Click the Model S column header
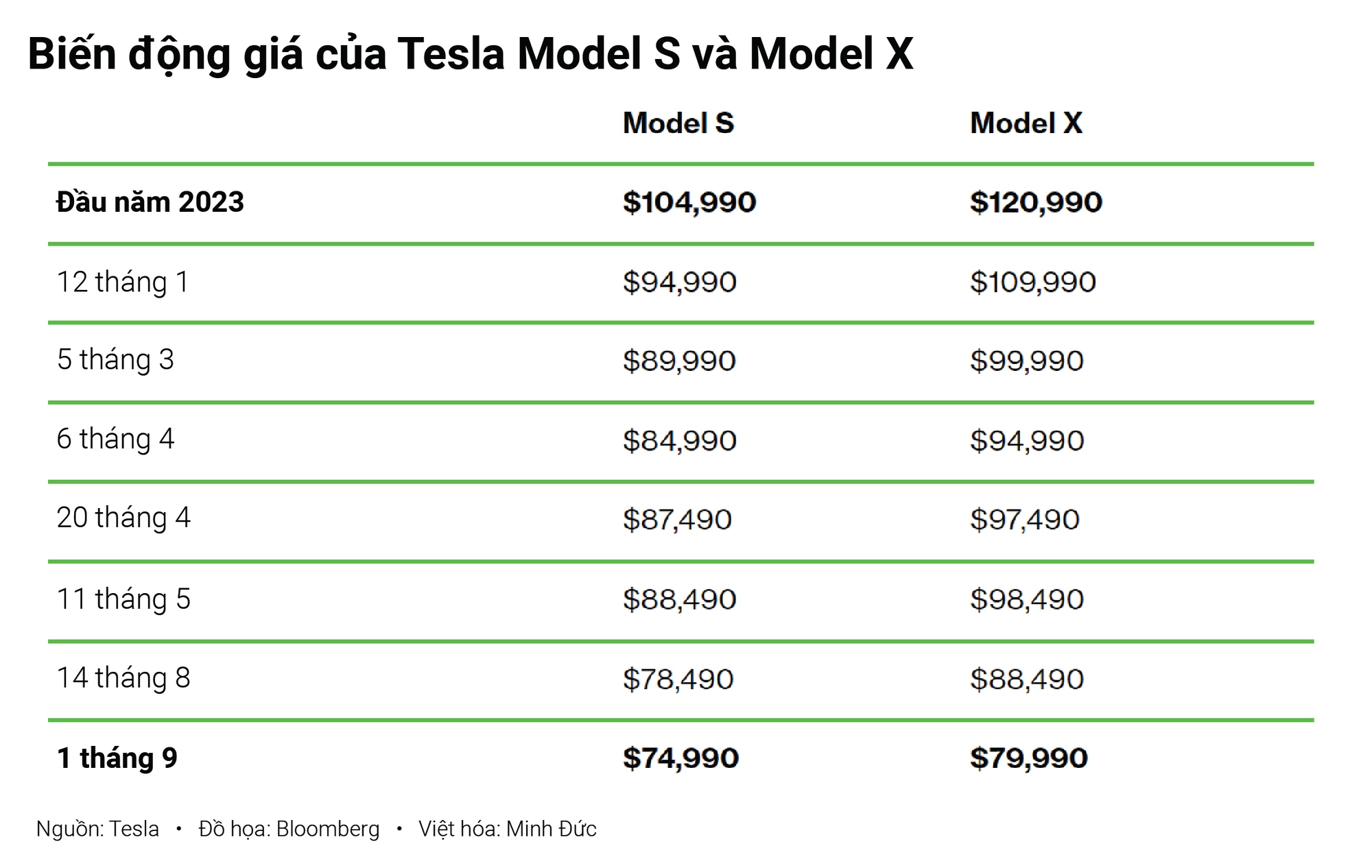Image resolution: width=1372 pixels, height=868 pixels. point(678,123)
